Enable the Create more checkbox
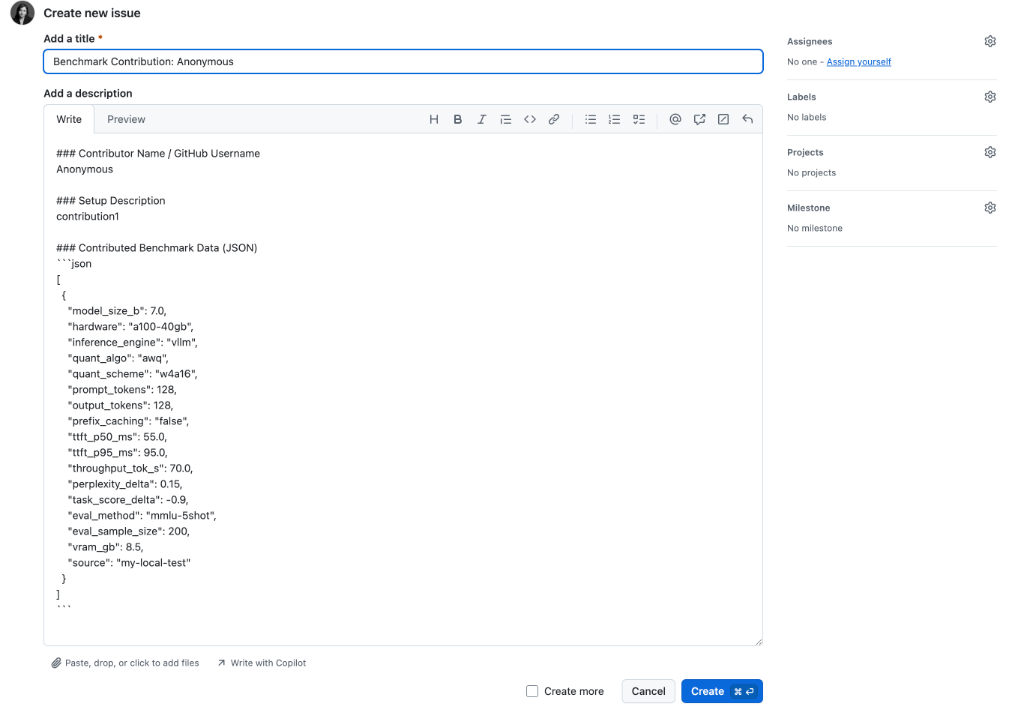This screenshot has width=1024, height=713. click(532, 691)
